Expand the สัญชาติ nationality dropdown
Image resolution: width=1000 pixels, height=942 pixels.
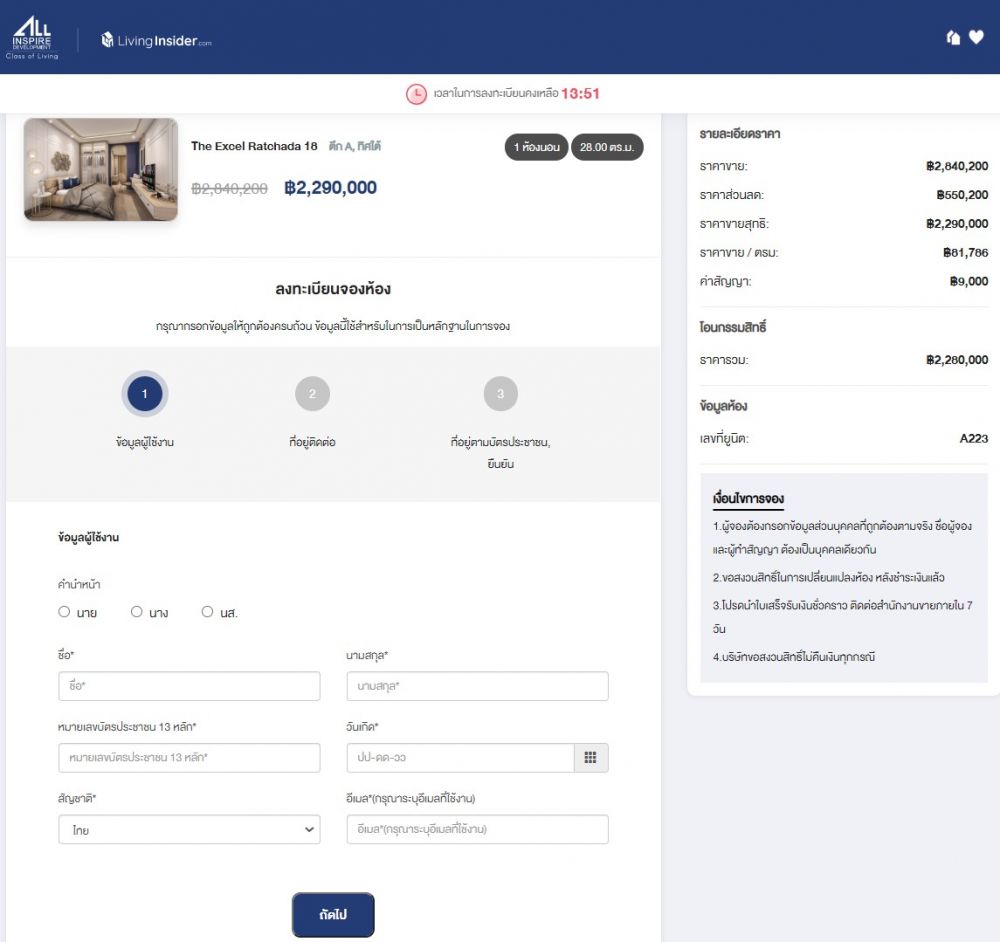(189, 830)
